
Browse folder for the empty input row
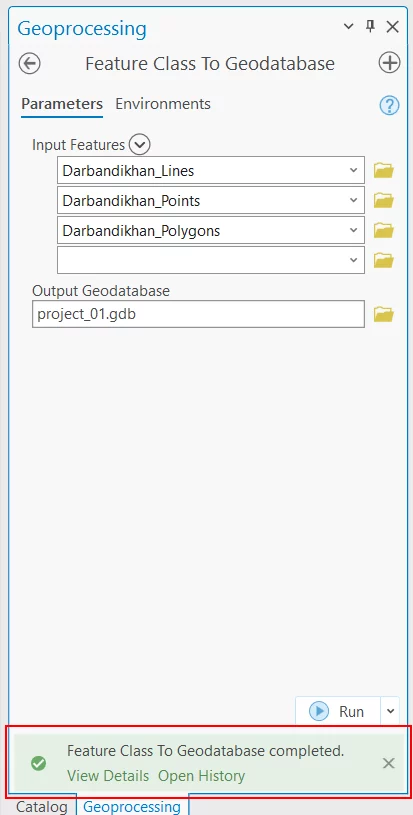pyautogui.click(x=383, y=260)
